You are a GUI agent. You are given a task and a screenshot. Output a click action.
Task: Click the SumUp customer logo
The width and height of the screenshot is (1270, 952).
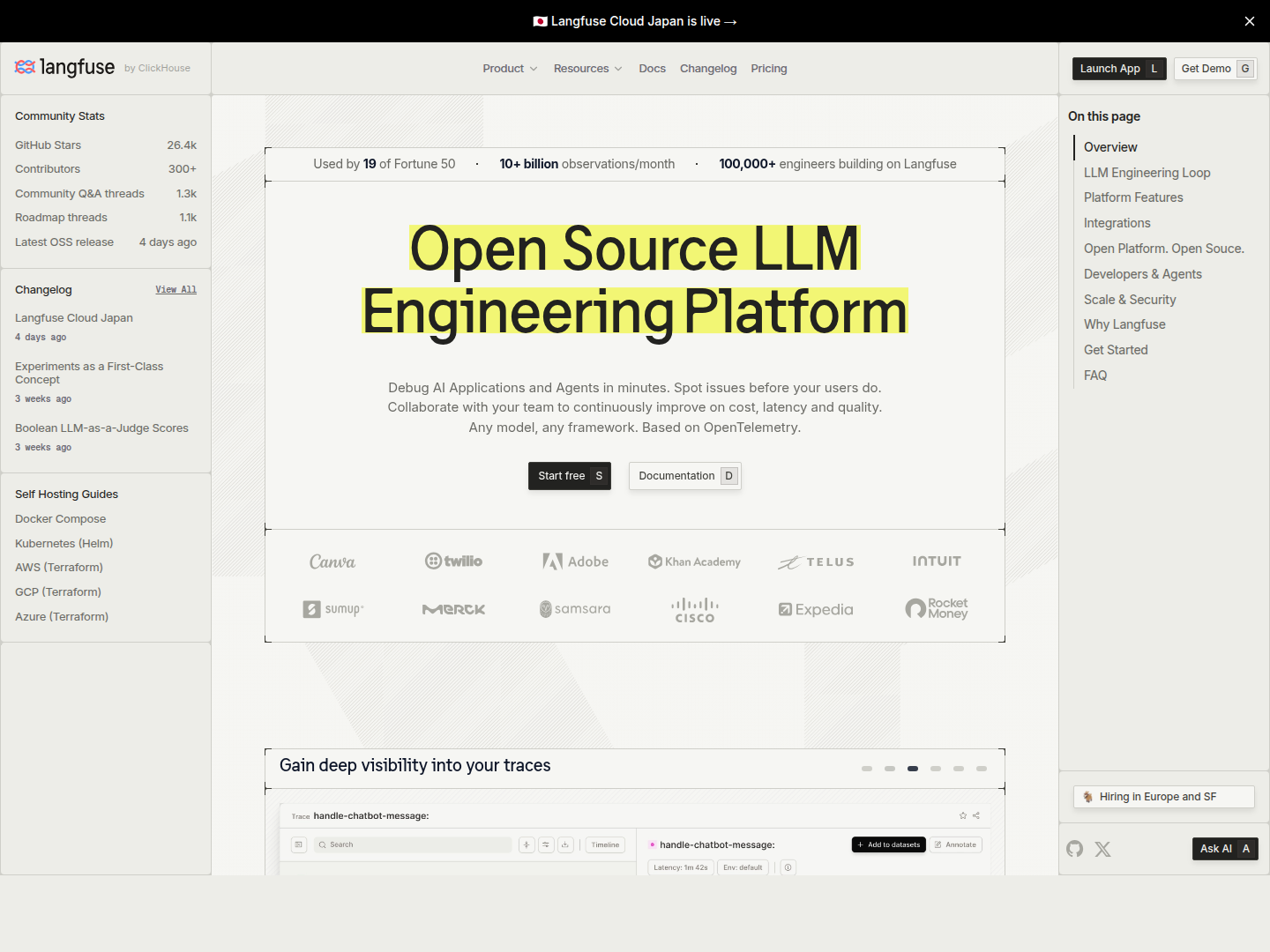(x=332, y=609)
